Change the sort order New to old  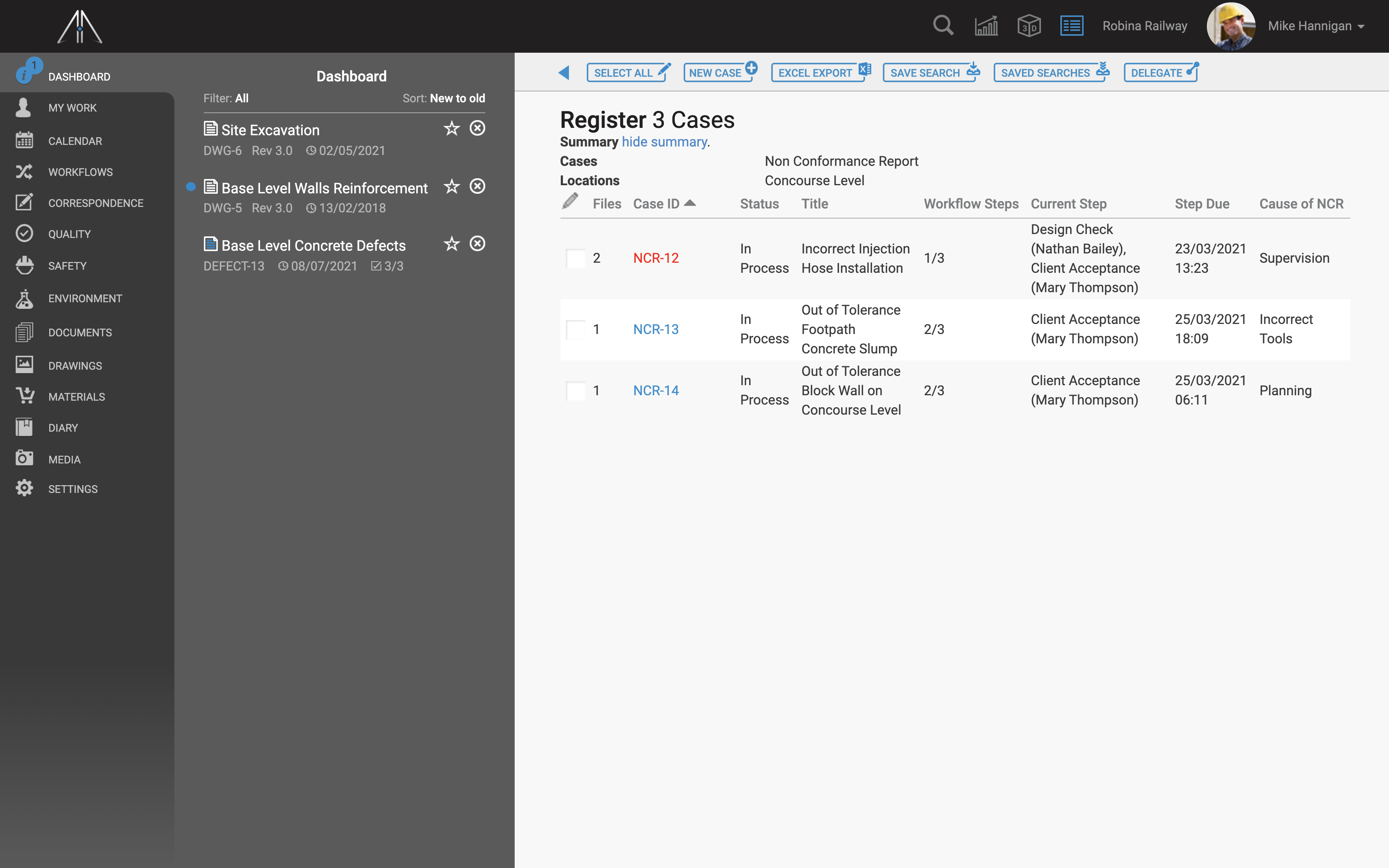457,98
